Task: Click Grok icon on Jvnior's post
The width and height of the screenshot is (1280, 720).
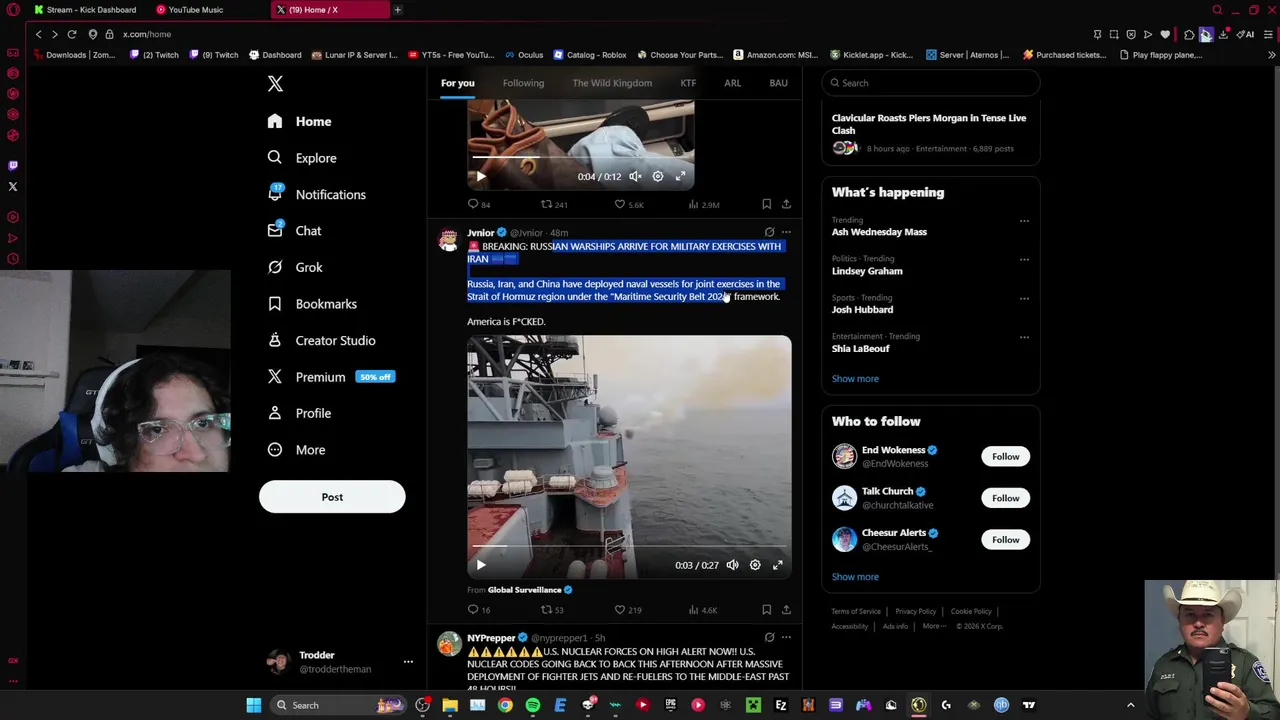Action: pyautogui.click(x=769, y=232)
